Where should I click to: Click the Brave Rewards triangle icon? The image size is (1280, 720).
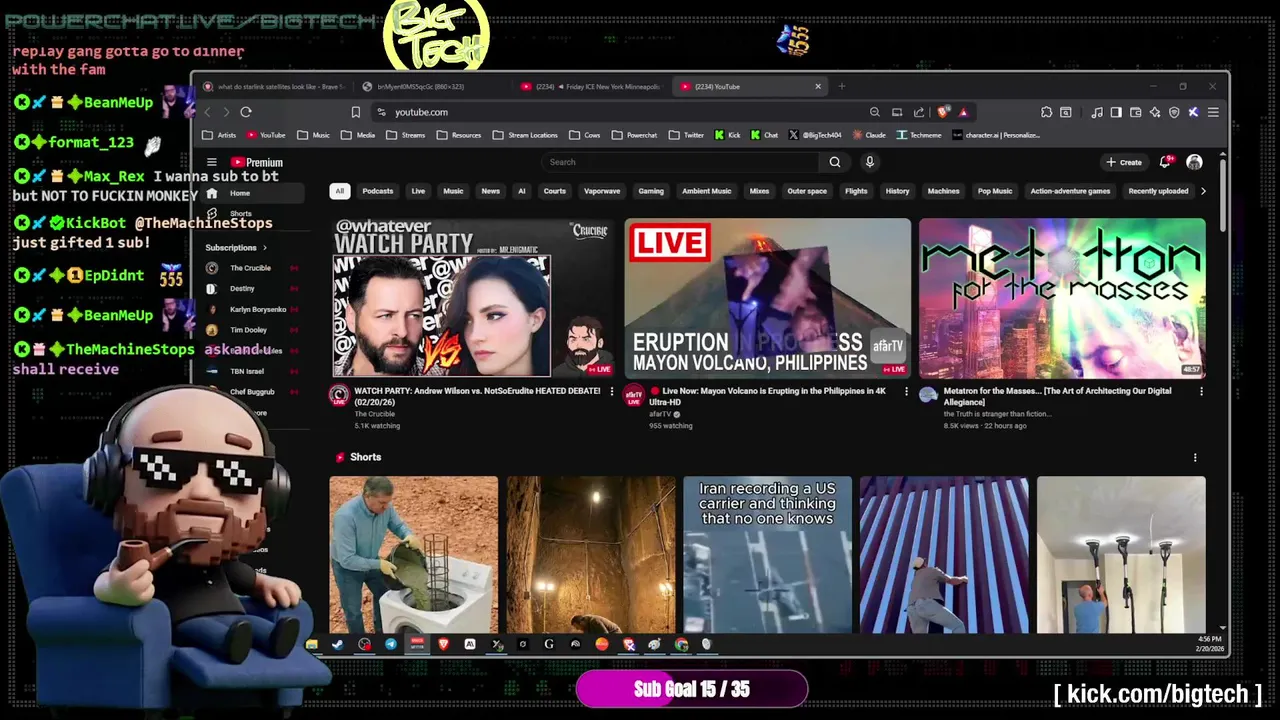pos(963,112)
